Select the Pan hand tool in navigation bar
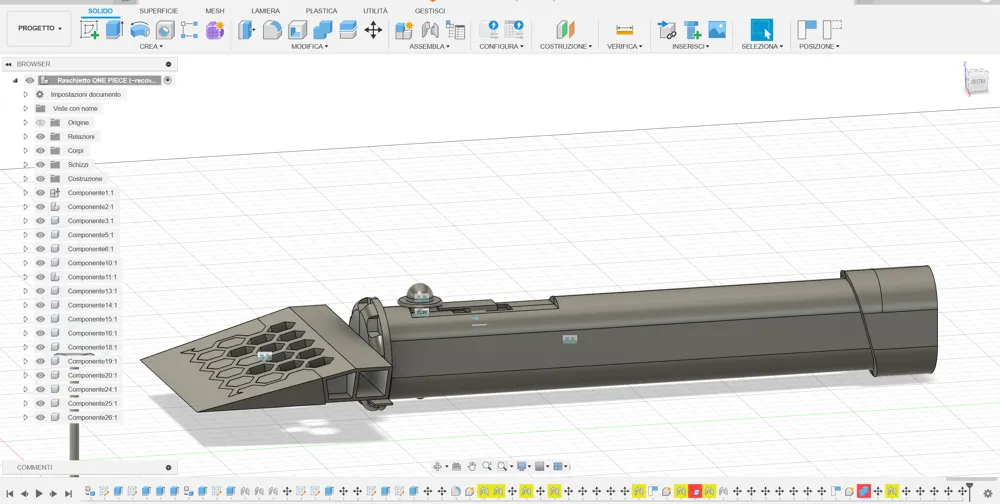 pyautogui.click(x=471, y=466)
